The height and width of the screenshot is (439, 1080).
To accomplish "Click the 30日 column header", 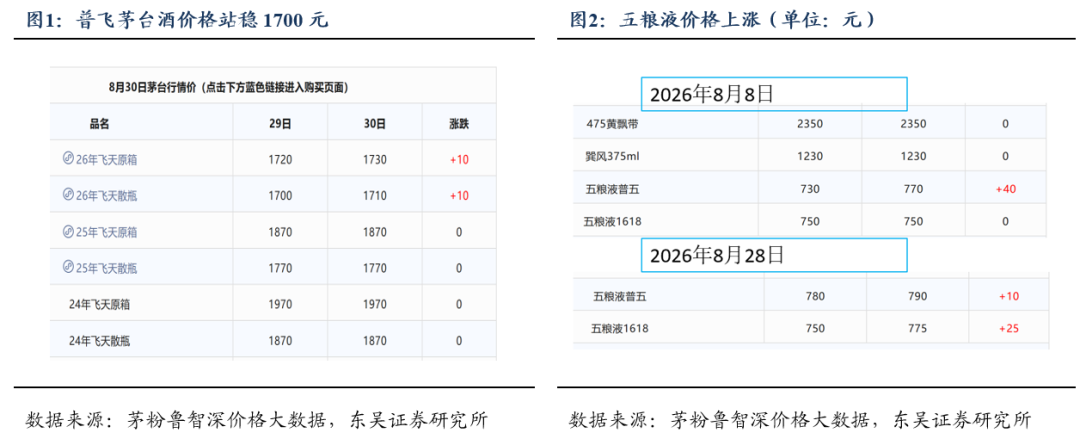I will [375, 124].
